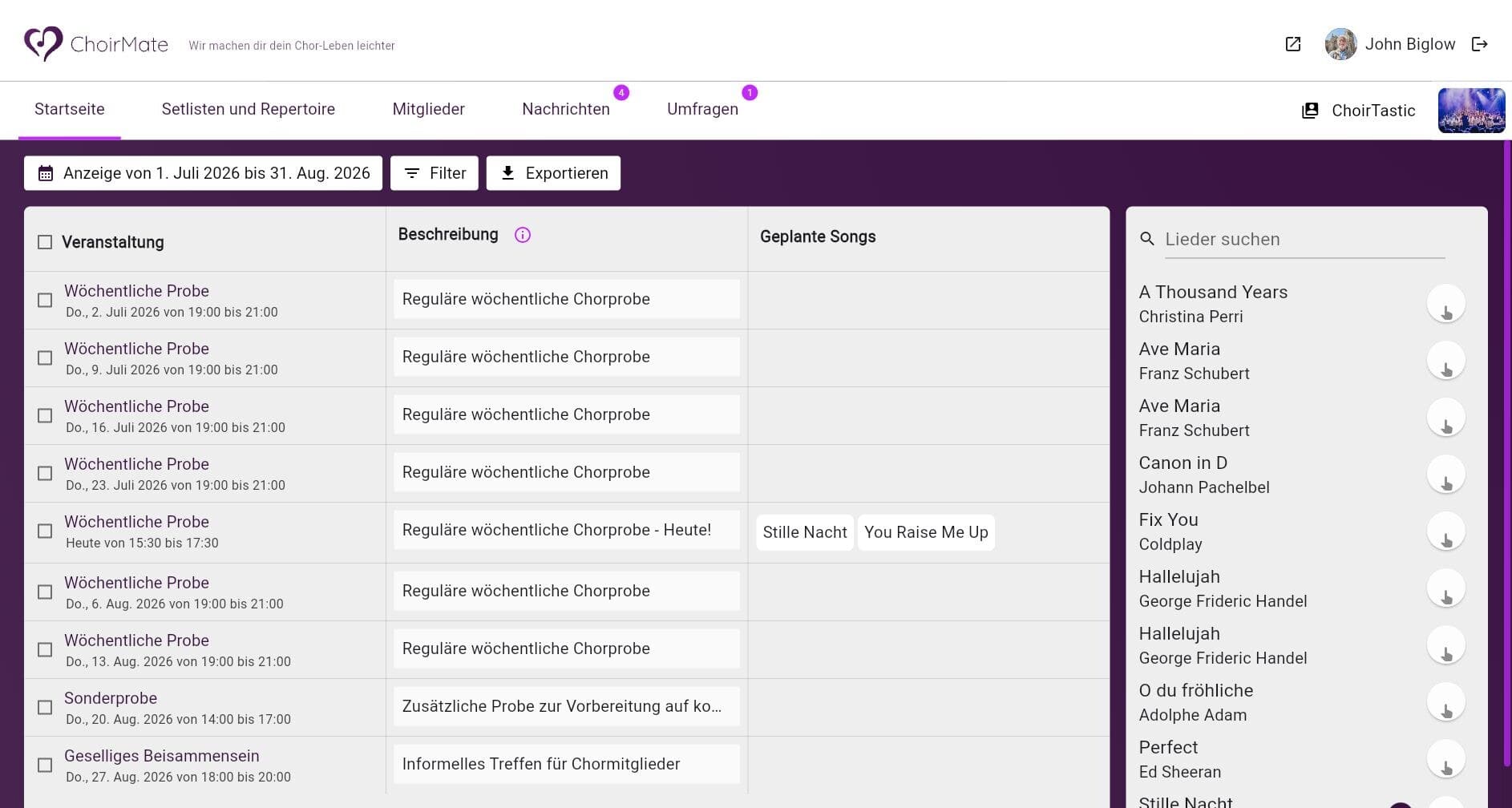
Task: Open the ChoirTastic choir switcher
Action: [1359, 111]
